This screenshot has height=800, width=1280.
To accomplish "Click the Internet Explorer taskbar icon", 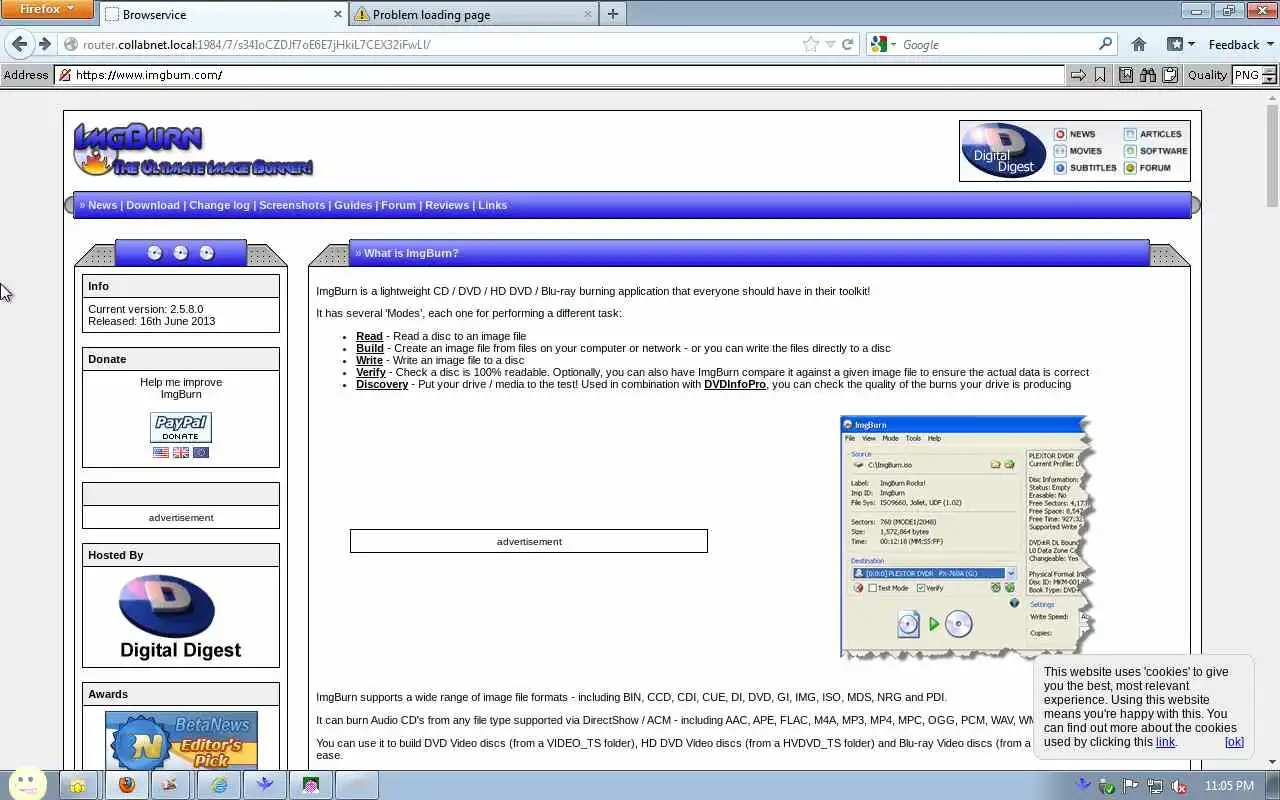I will click(x=219, y=785).
